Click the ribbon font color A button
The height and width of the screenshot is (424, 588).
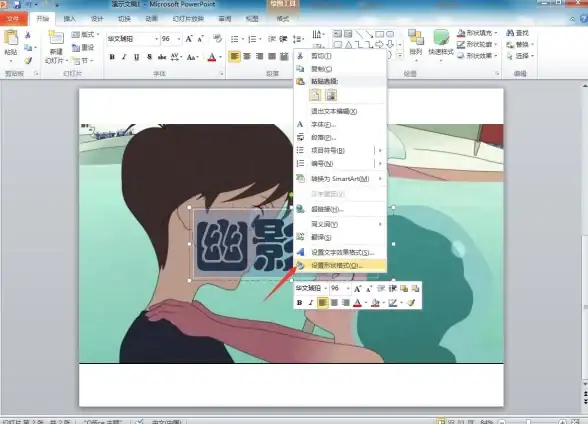pos(212,57)
